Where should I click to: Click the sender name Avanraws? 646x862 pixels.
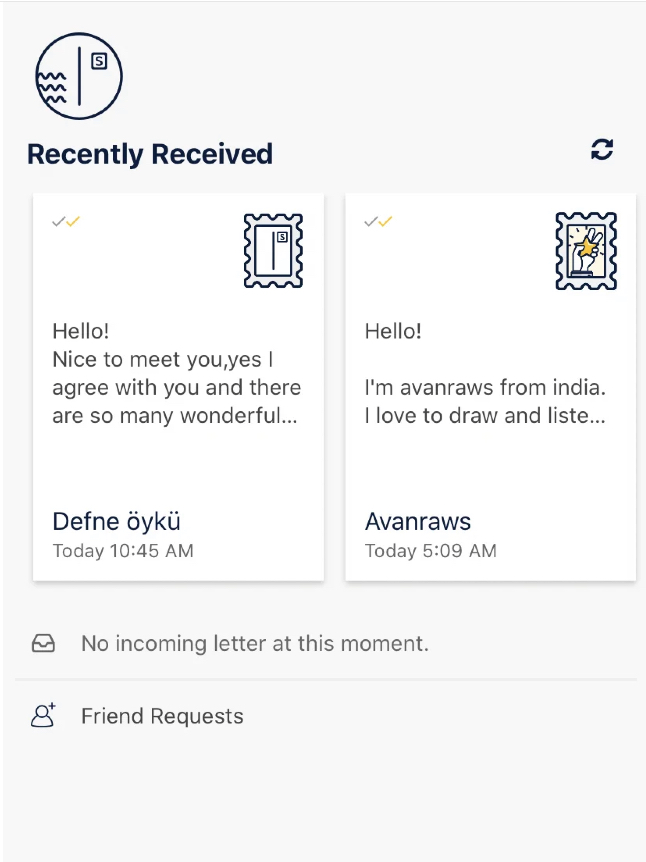pyautogui.click(x=418, y=521)
